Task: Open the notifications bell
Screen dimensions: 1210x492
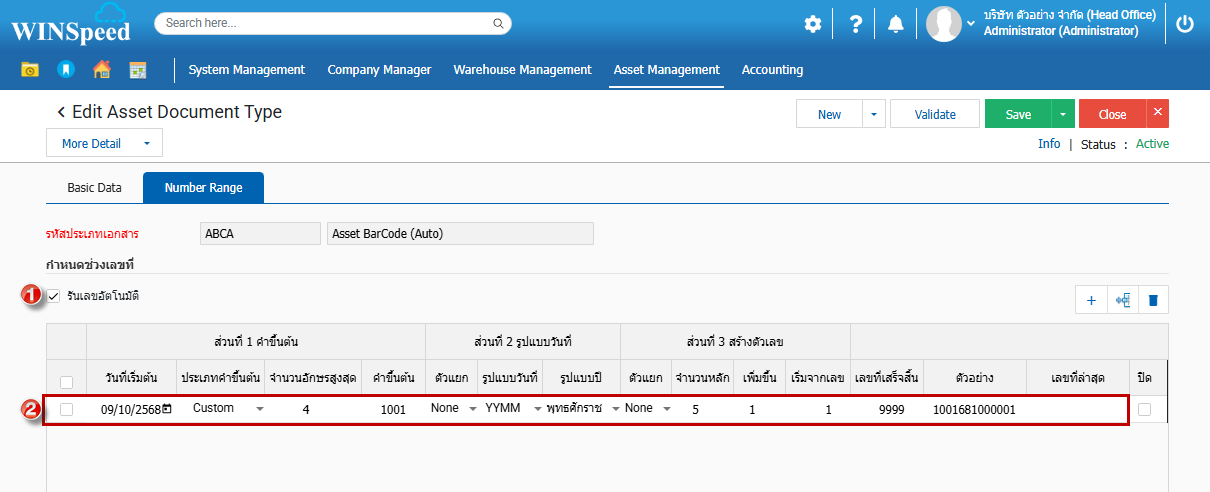Action: (x=896, y=24)
